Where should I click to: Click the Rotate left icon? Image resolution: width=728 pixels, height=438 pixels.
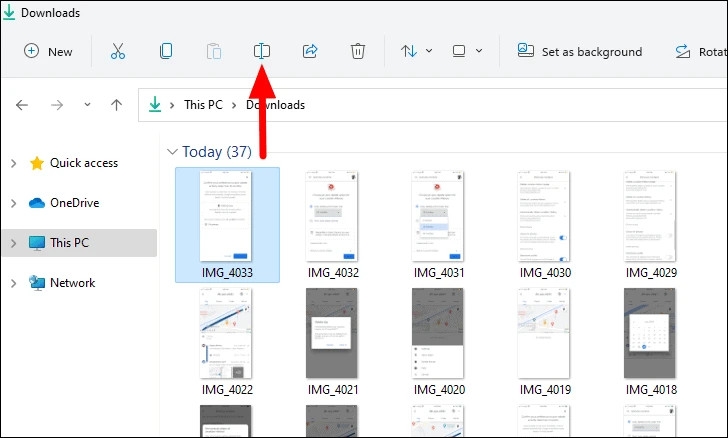coord(682,51)
